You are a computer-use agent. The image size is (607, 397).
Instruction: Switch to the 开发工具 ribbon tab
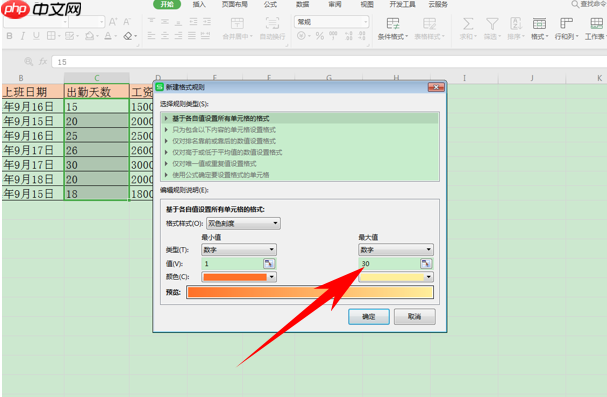pyautogui.click(x=402, y=4)
